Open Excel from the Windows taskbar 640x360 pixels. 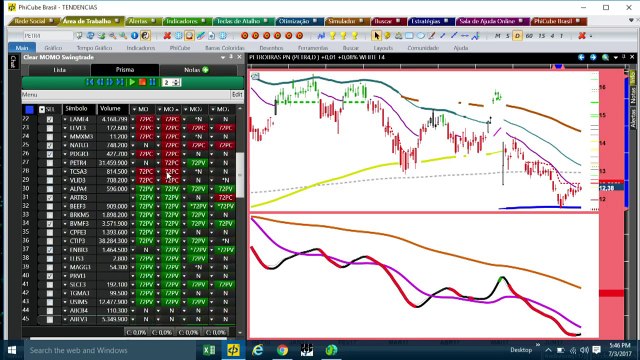209,350
